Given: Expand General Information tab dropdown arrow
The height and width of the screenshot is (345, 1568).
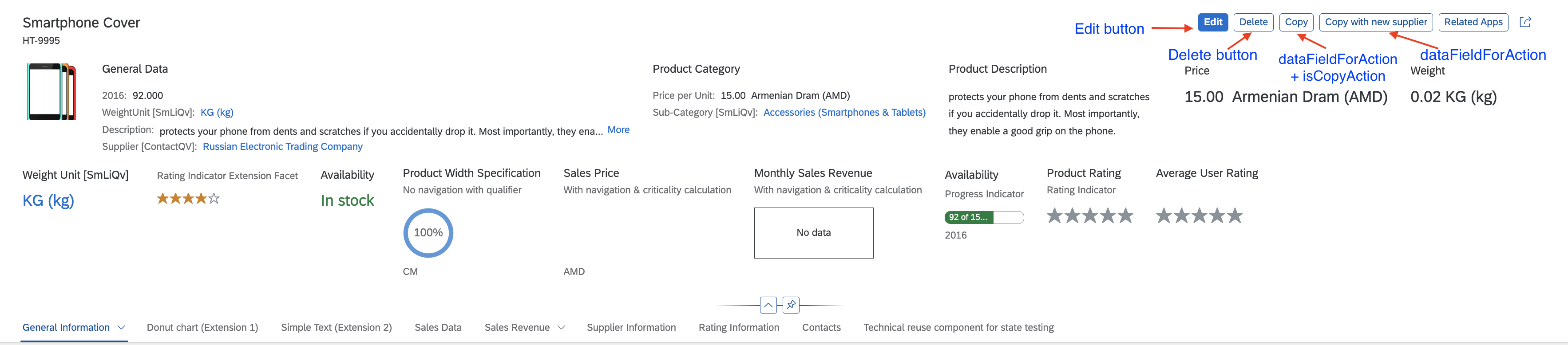Looking at the screenshot, I should click(x=121, y=327).
